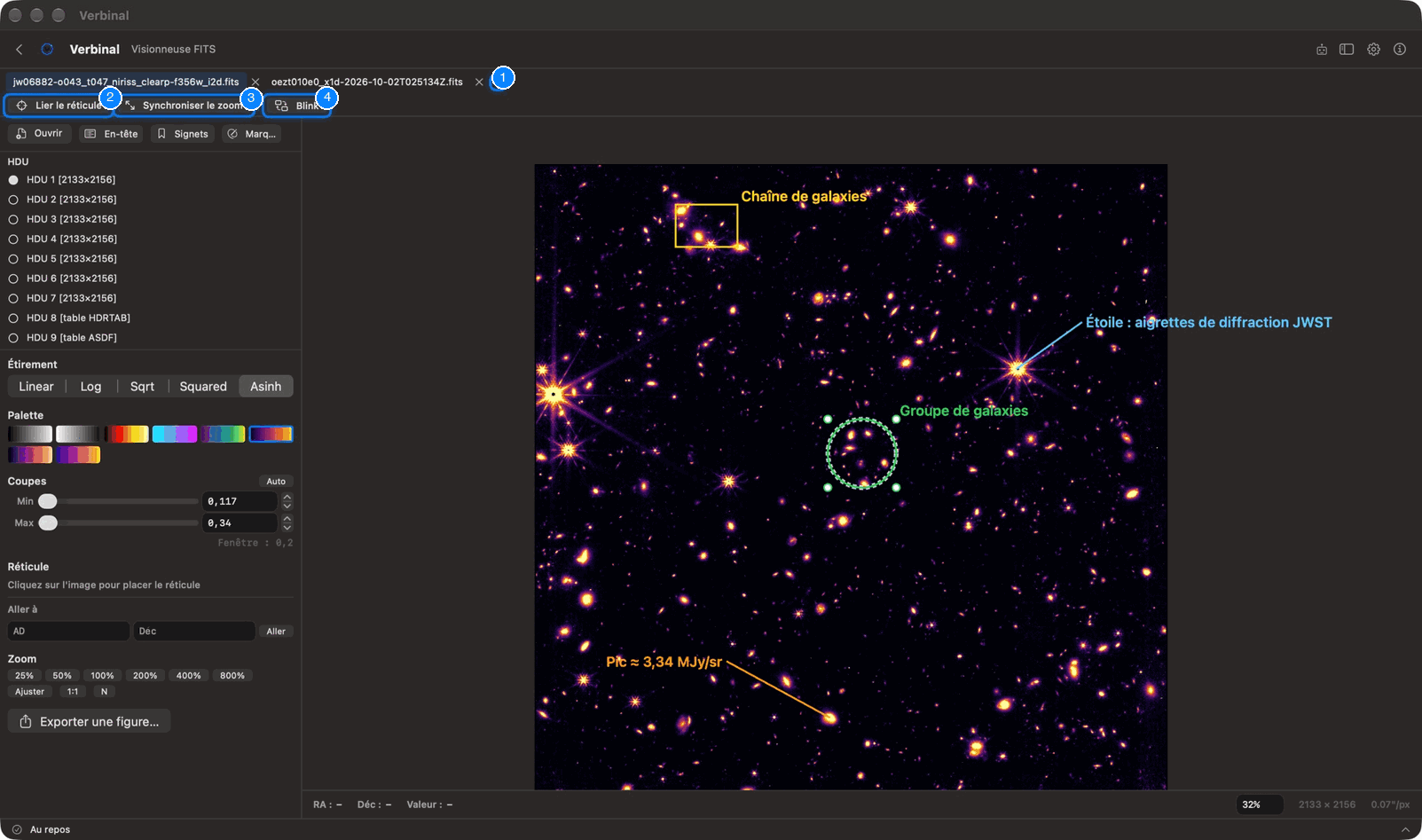Click the Aller go-to button

pyautogui.click(x=276, y=632)
